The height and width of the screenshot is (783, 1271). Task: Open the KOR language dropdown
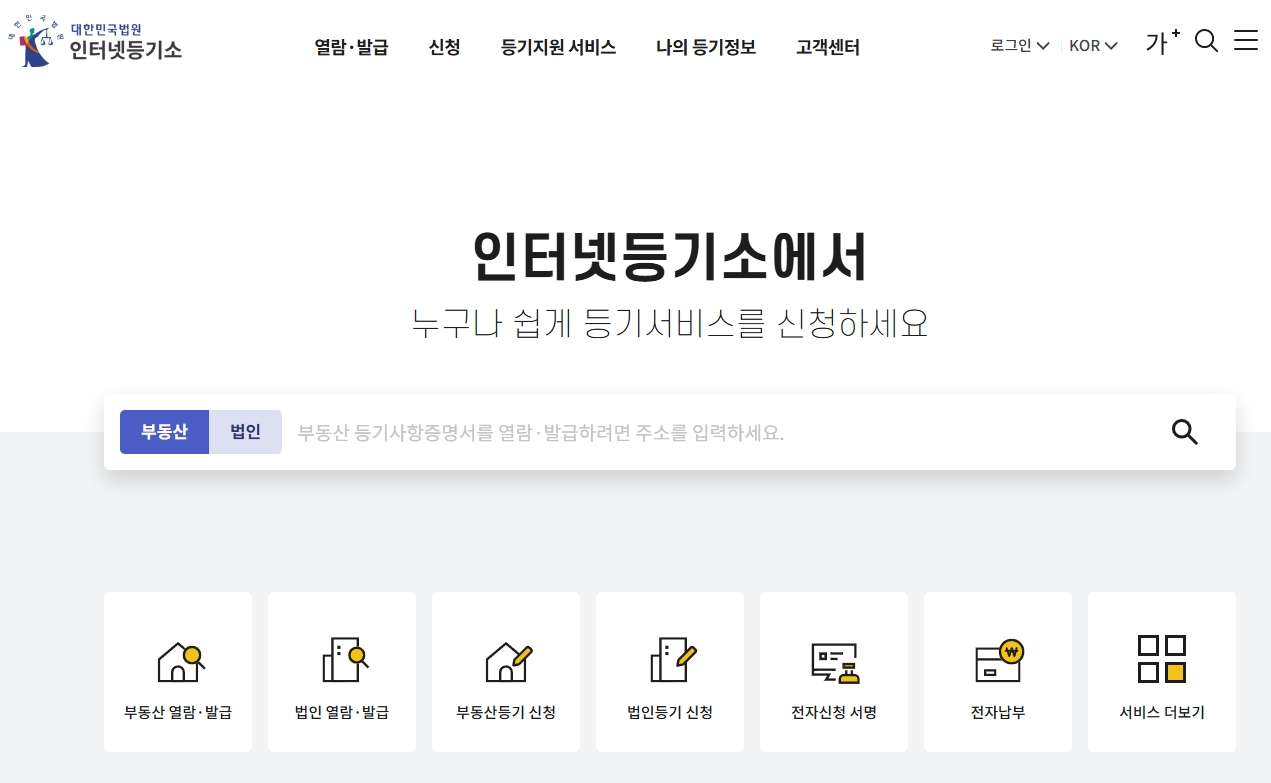[1093, 46]
